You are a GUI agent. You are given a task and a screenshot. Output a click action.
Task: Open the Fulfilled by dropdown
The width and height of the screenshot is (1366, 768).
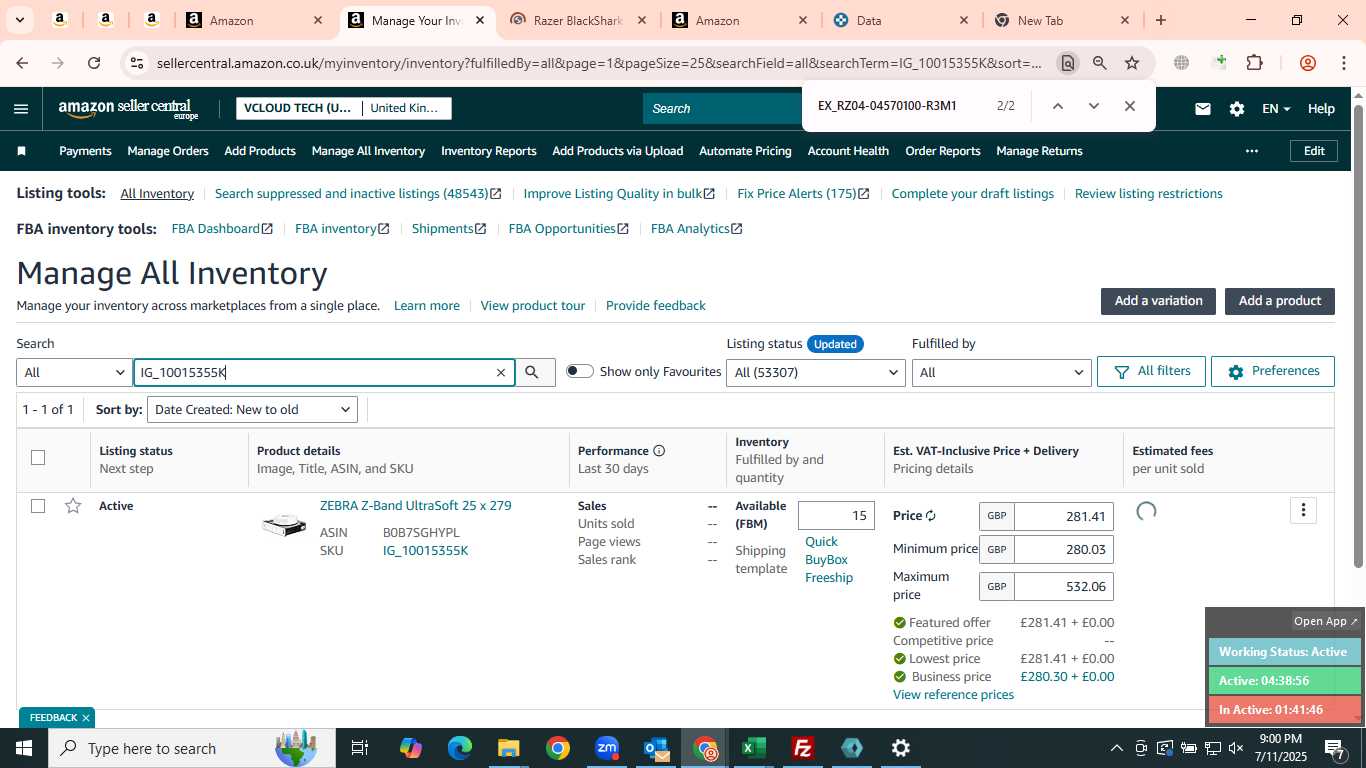[1001, 372]
